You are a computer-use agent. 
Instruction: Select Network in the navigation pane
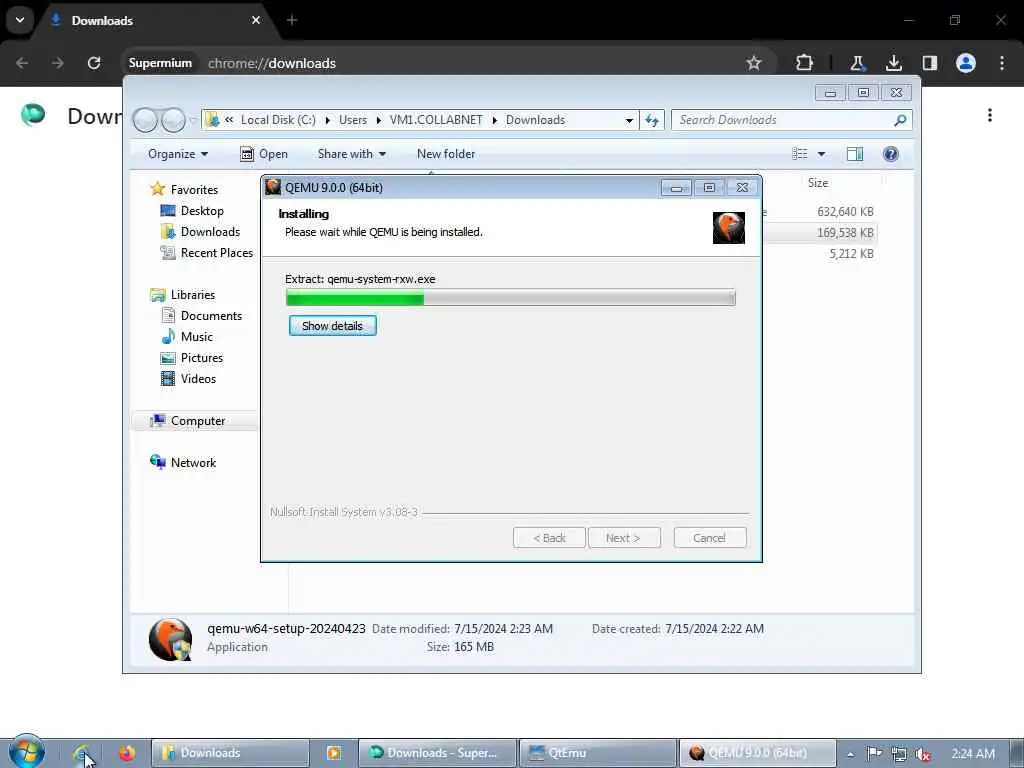(193, 462)
